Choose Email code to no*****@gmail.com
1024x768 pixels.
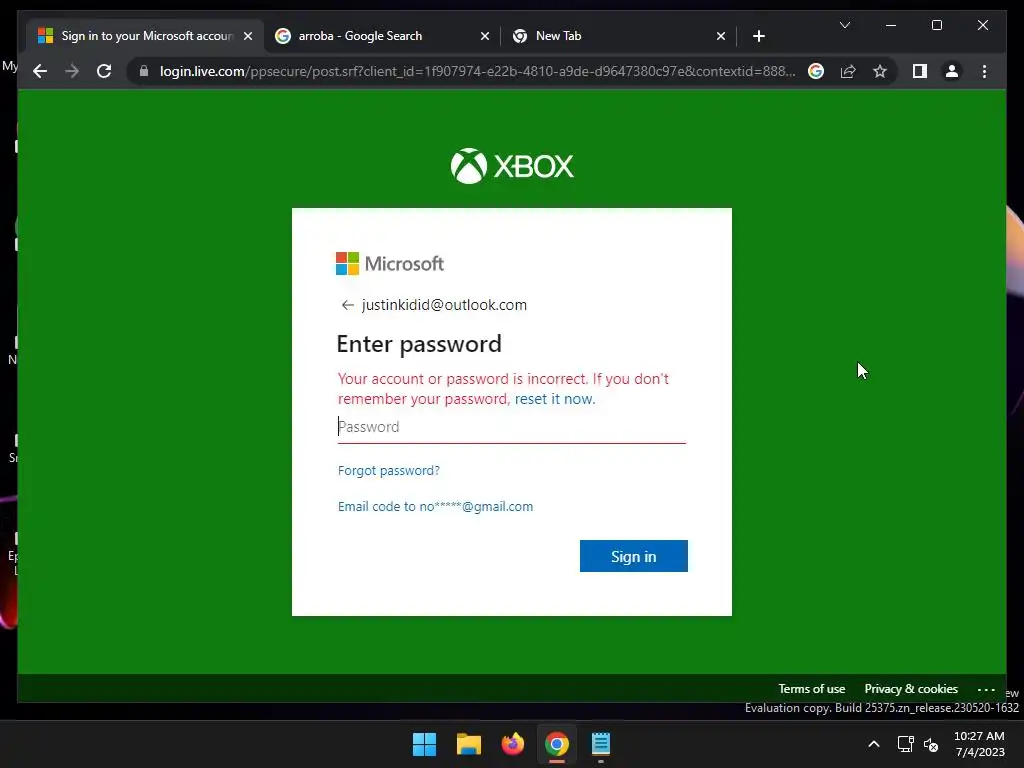pos(436,507)
